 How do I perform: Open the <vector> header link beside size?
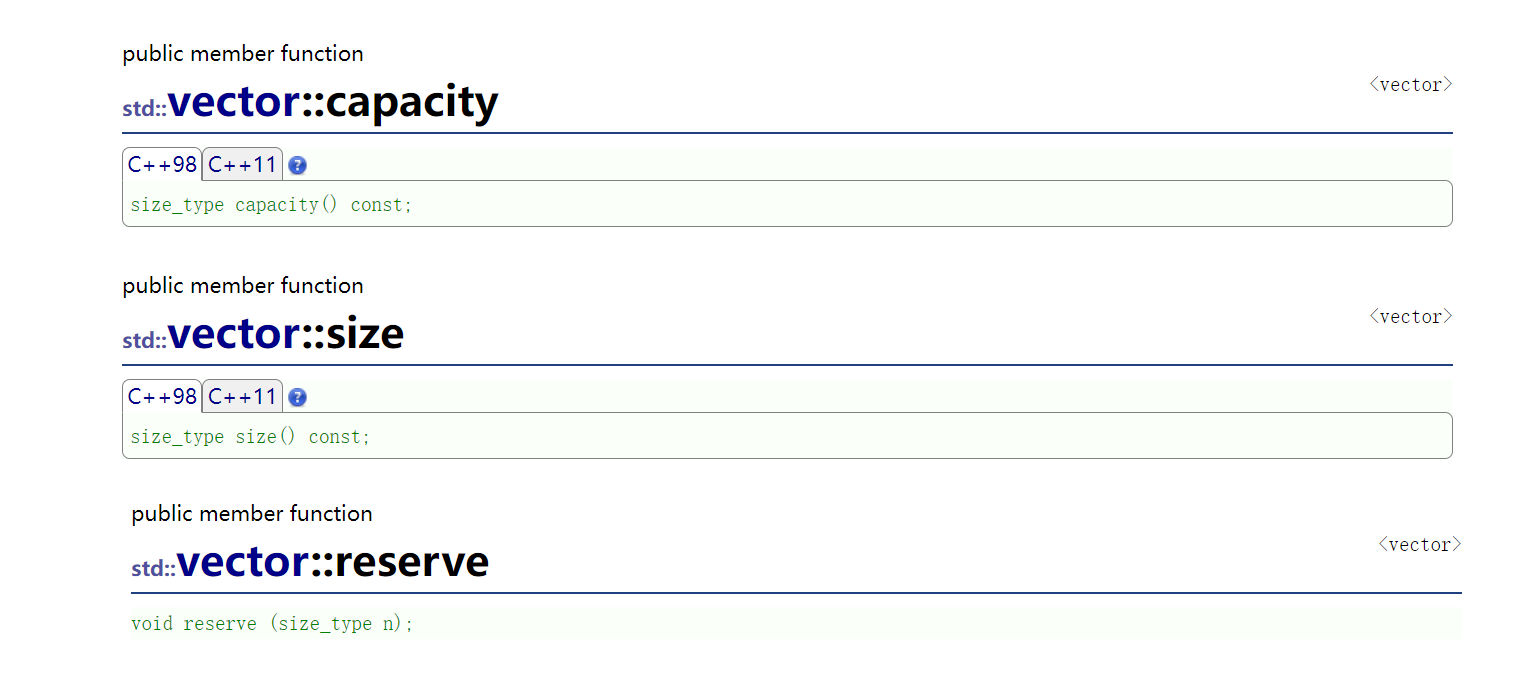pos(1410,317)
